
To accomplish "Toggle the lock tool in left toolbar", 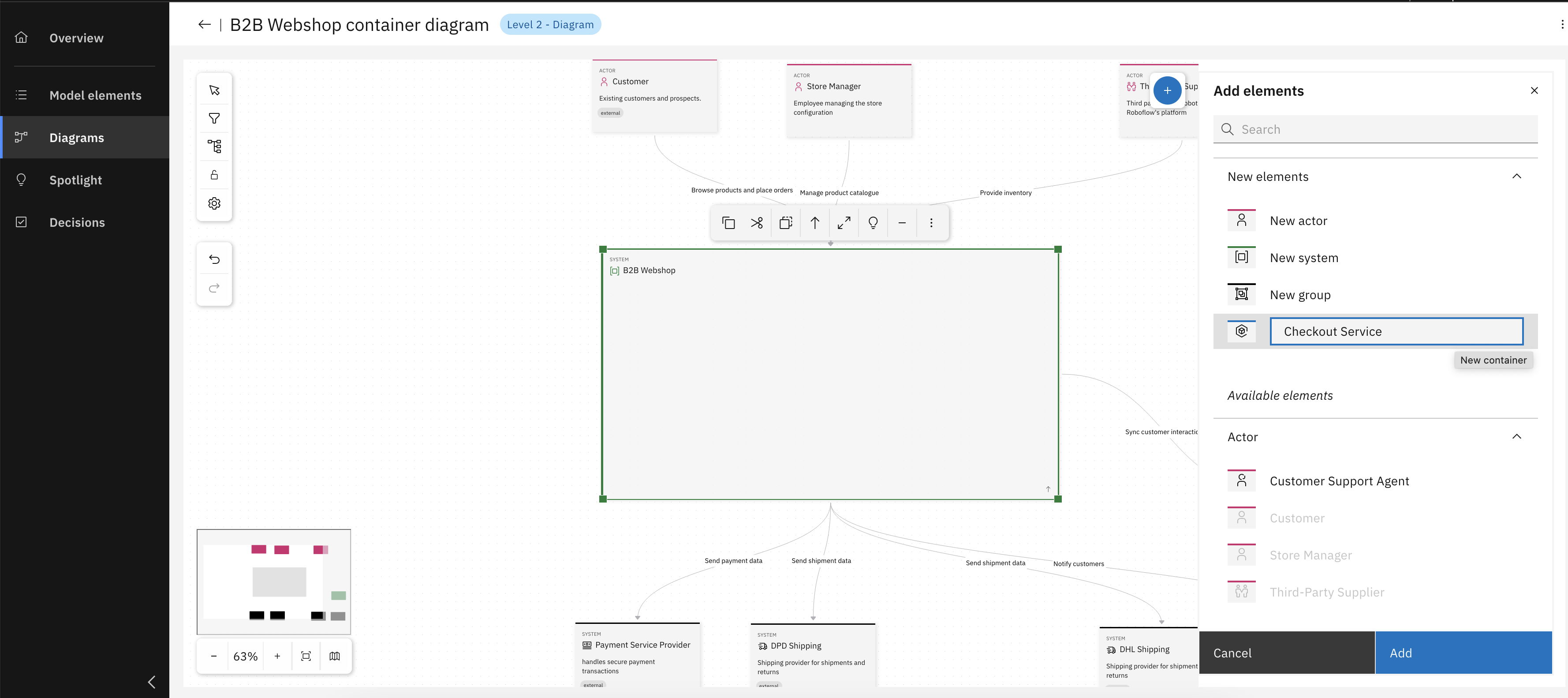I will click(x=214, y=174).
